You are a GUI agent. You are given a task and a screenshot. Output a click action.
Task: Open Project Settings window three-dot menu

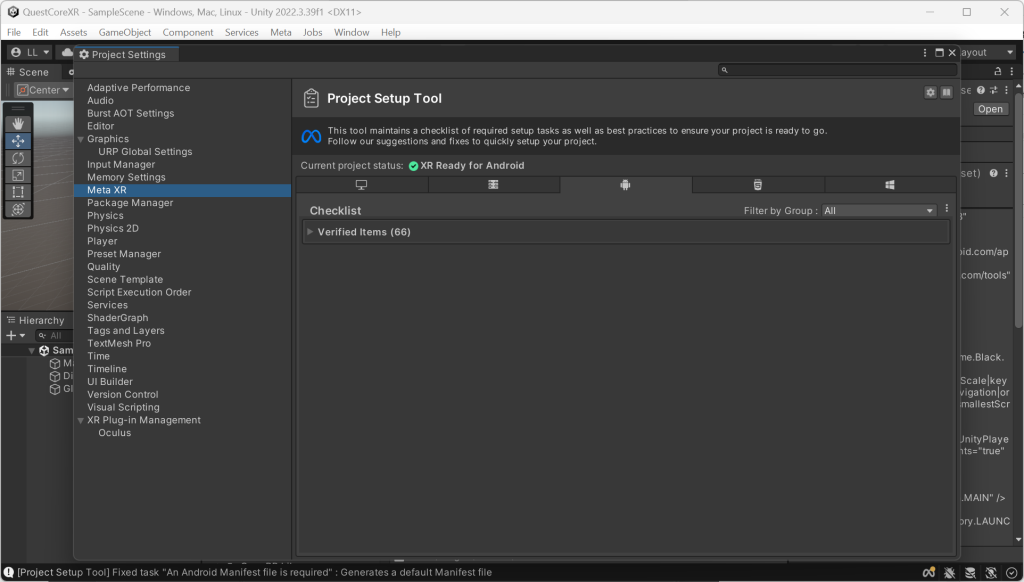point(925,53)
